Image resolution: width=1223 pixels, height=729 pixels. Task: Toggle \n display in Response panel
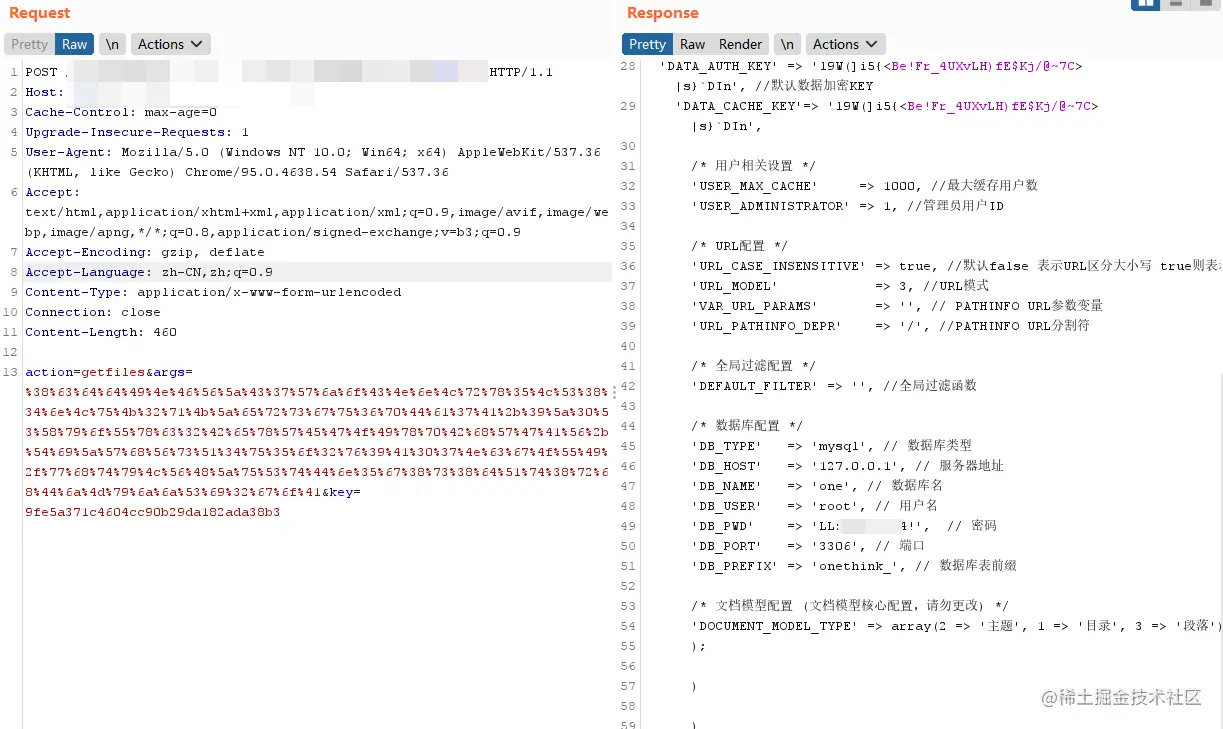(x=788, y=44)
